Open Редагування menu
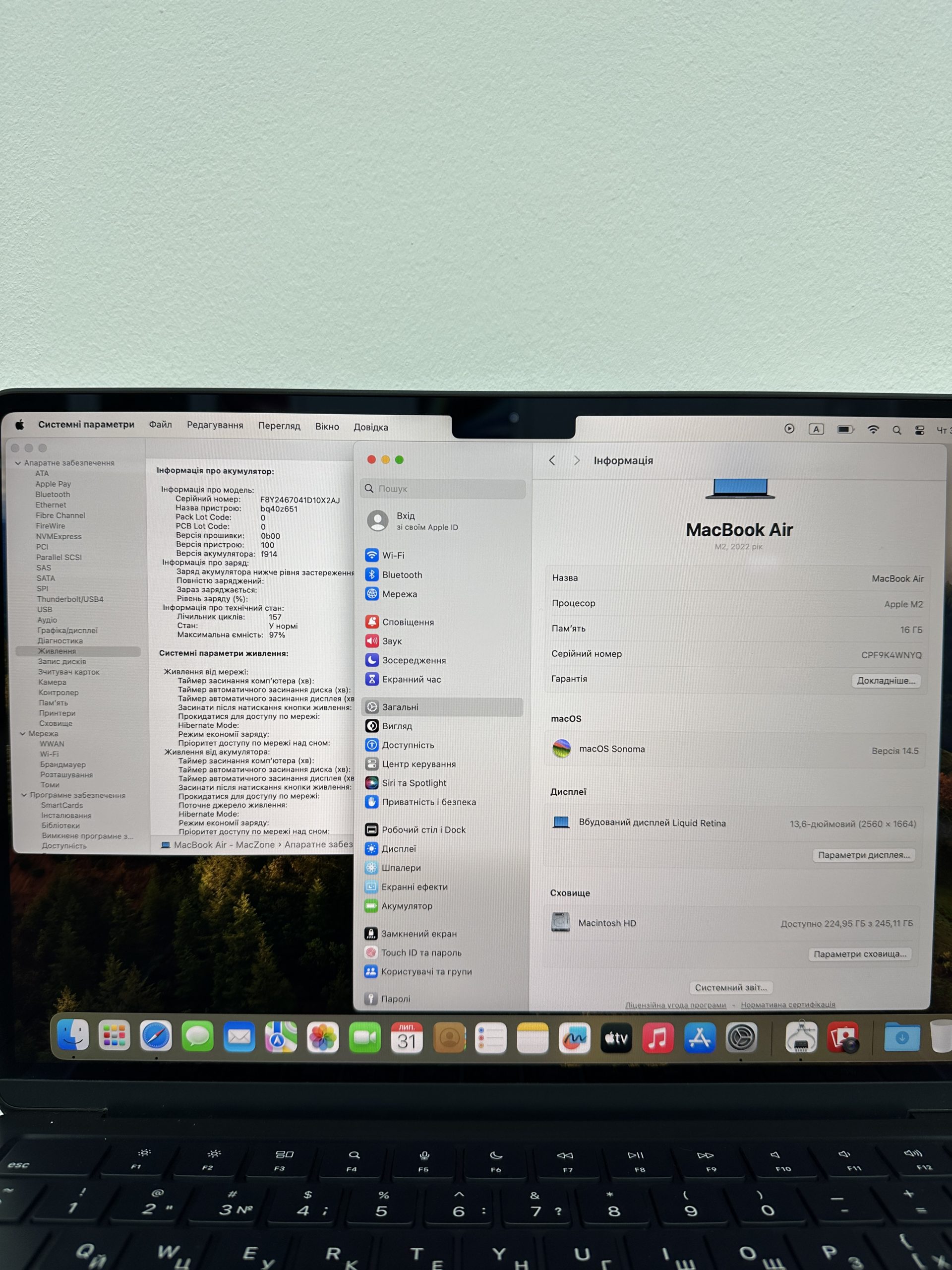Viewport: 952px width, 1270px height. pos(215,425)
